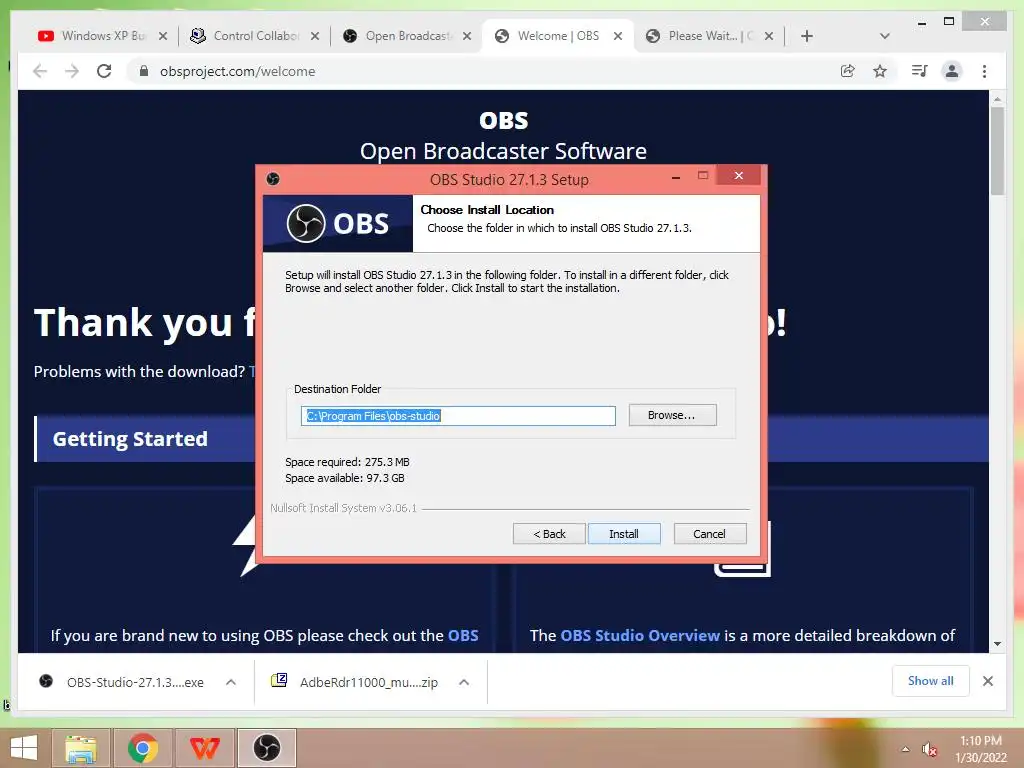The height and width of the screenshot is (768, 1024).
Task: Expand options for the AdbeRdr11000 zip download
Action: click(464, 682)
